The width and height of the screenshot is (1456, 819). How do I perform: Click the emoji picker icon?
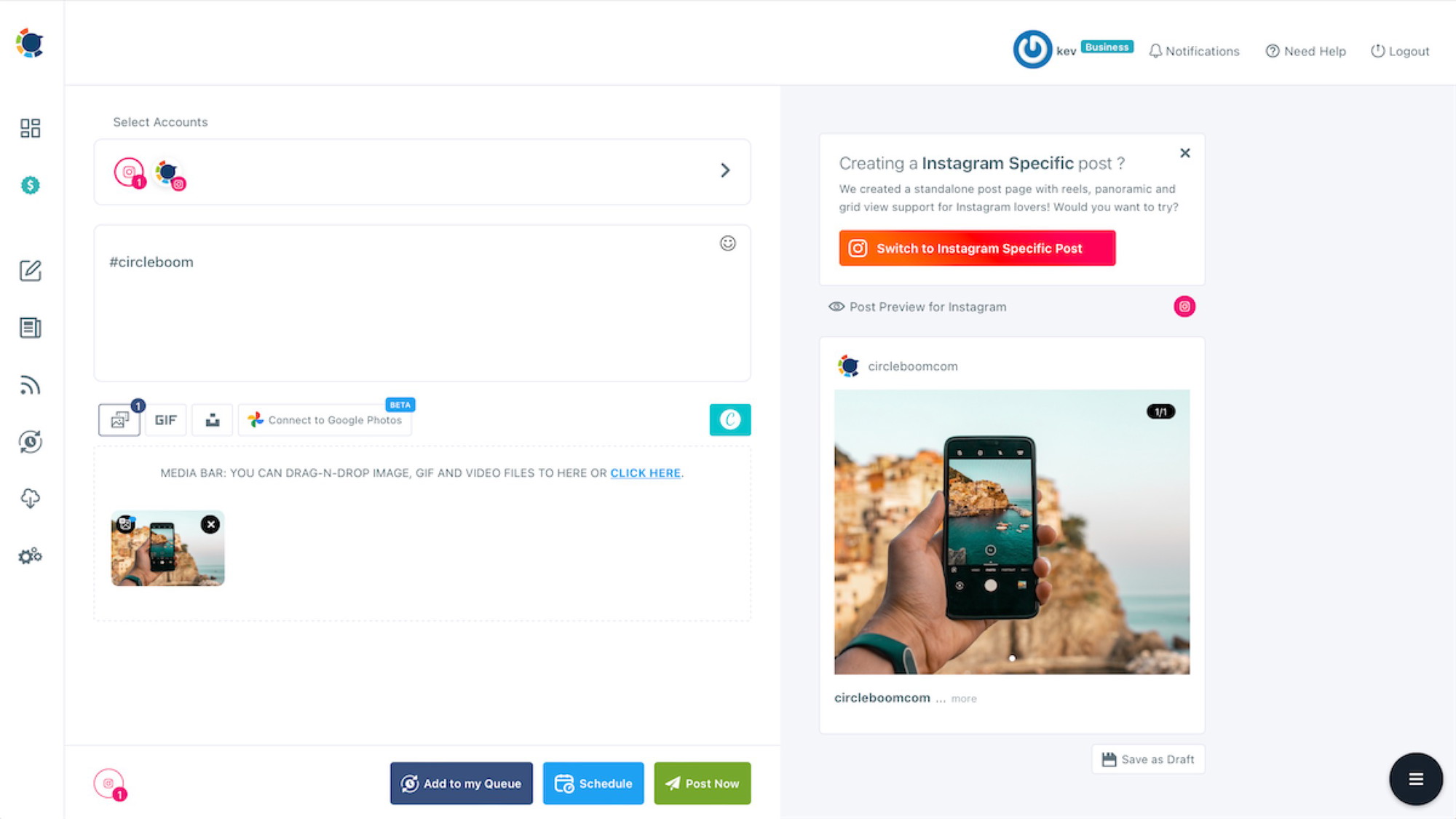pos(727,243)
